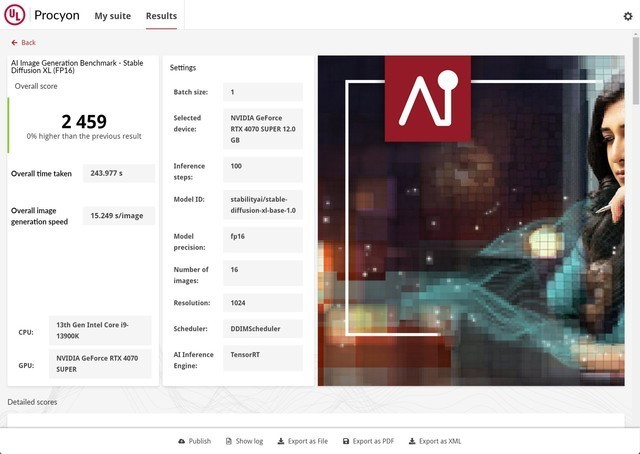
Task: Open settings with the gear icon
Action: [627, 16]
